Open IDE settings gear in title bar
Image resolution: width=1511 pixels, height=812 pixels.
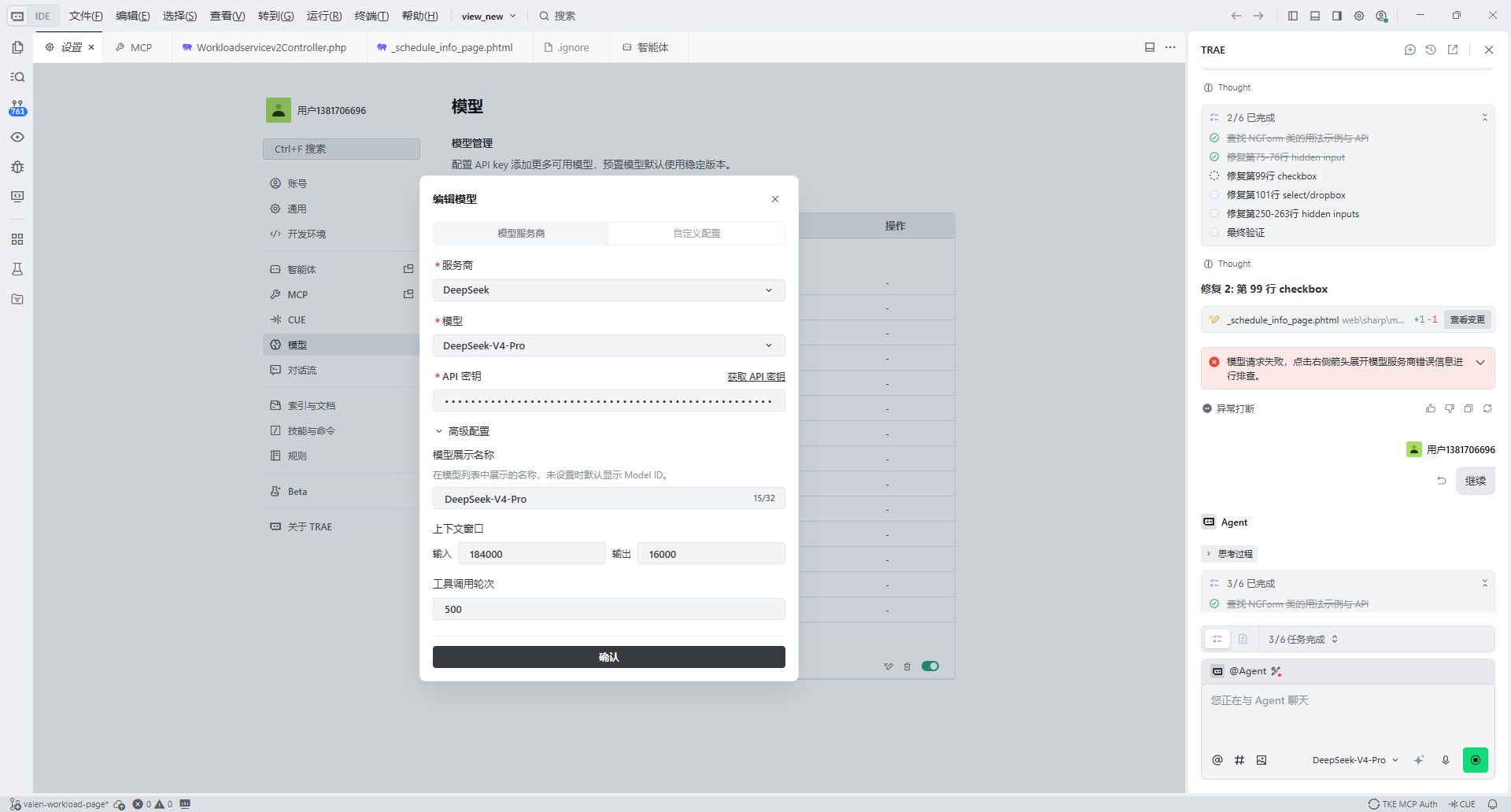click(1359, 16)
